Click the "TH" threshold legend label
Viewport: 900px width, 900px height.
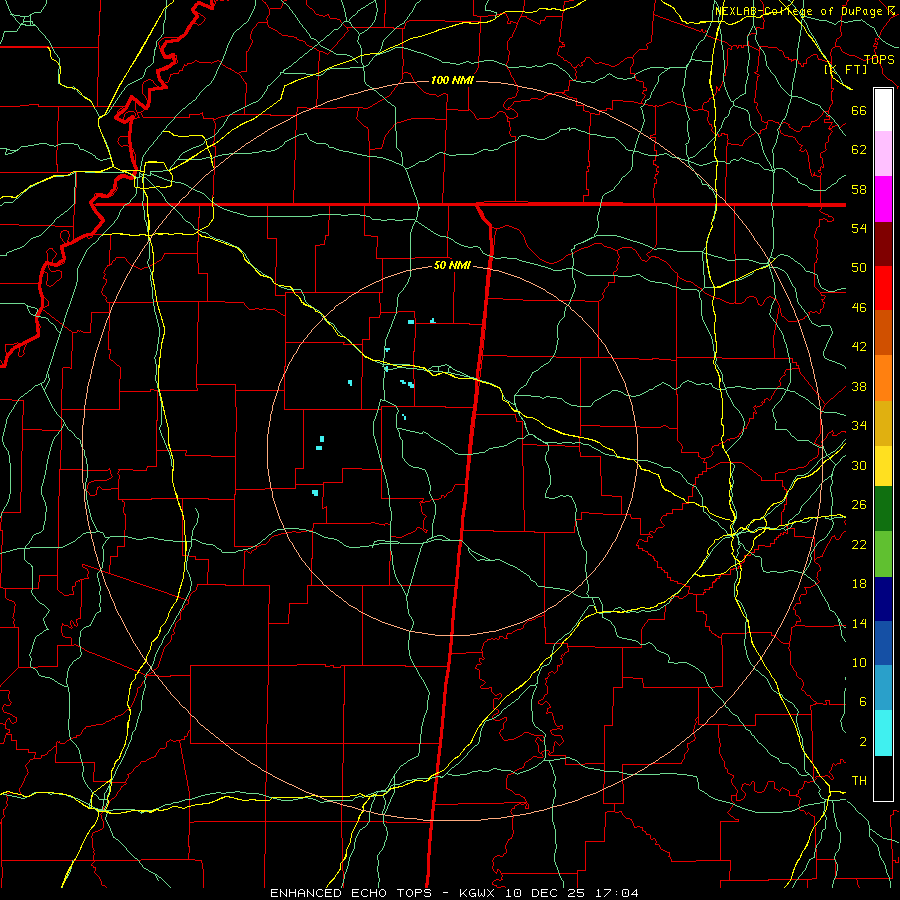(x=859, y=781)
